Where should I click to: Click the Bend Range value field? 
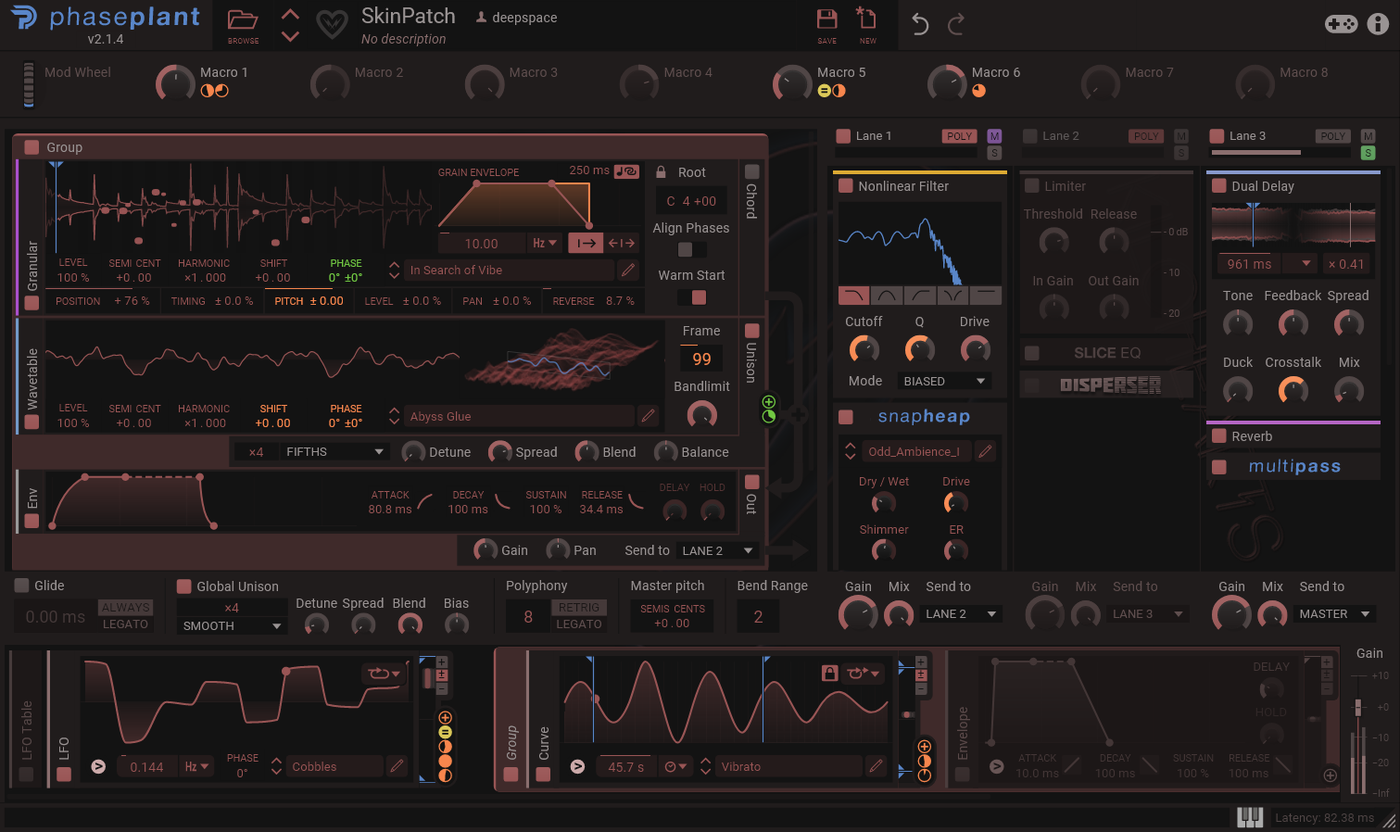coord(758,616)
